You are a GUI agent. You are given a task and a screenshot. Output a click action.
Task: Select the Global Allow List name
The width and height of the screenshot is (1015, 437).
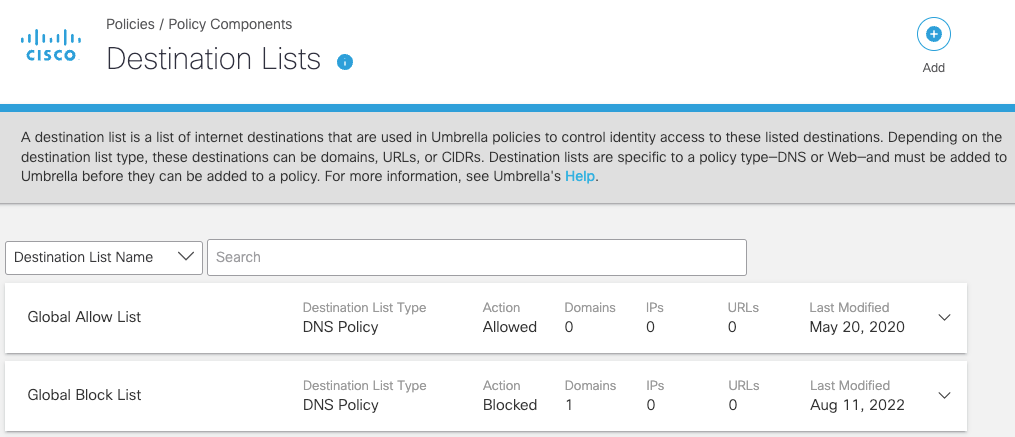84,317
